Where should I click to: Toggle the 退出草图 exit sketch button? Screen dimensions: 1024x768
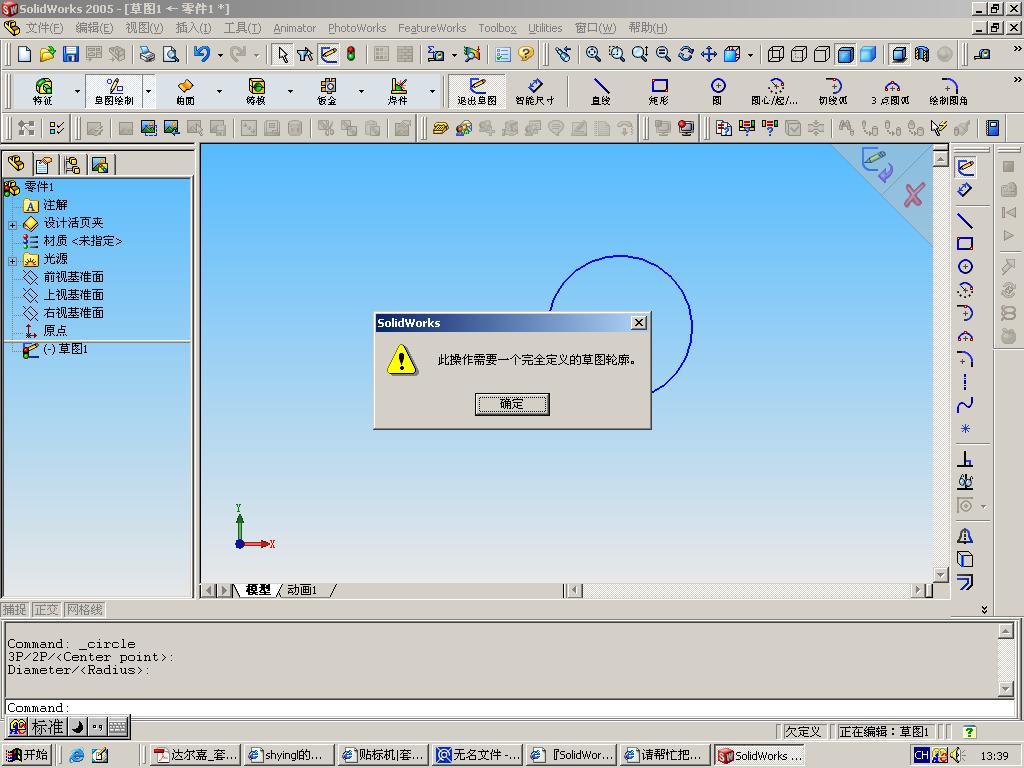(x=477, y=91)
